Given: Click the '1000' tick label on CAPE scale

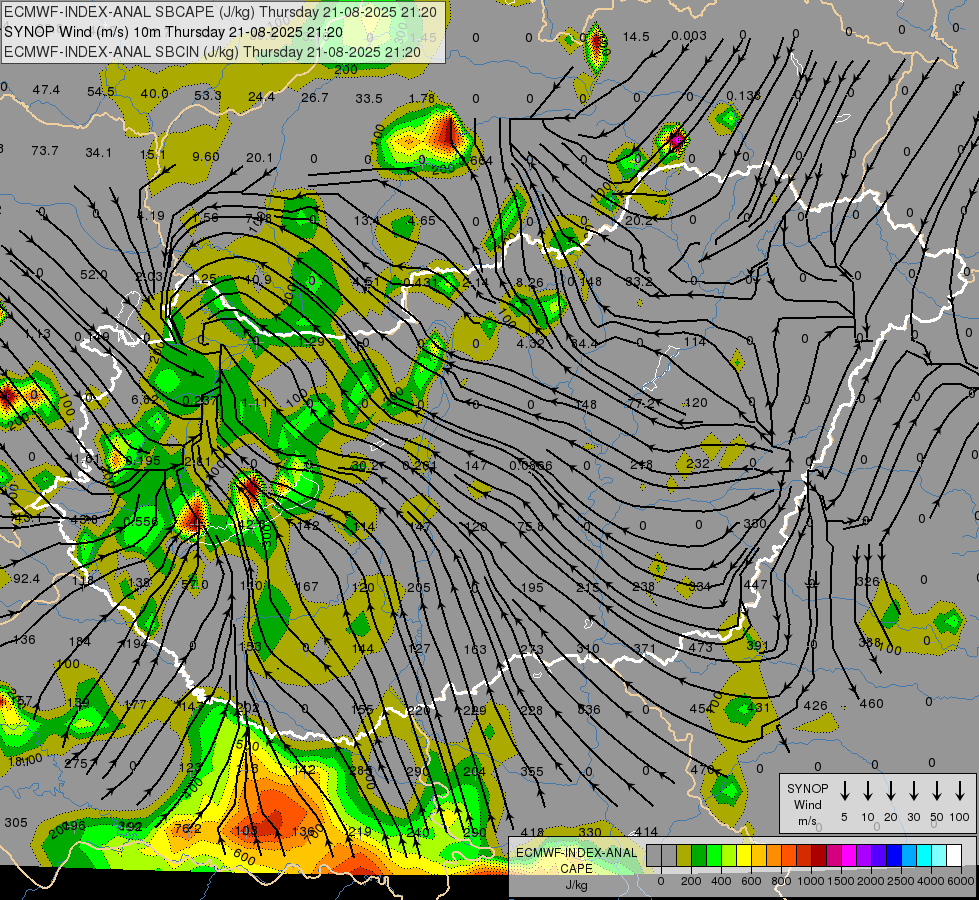Looking at the screenshot, I should (810, 881).
